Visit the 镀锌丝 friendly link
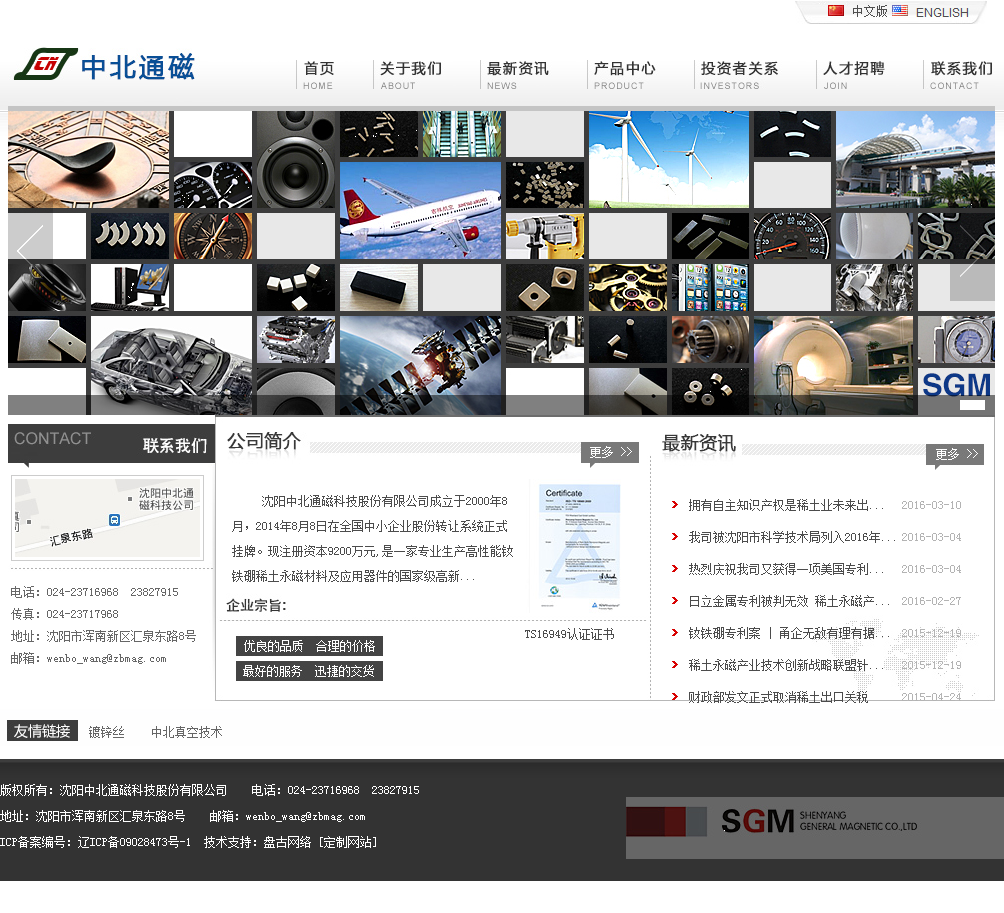The image size is (1004, 913). [107, 733]
